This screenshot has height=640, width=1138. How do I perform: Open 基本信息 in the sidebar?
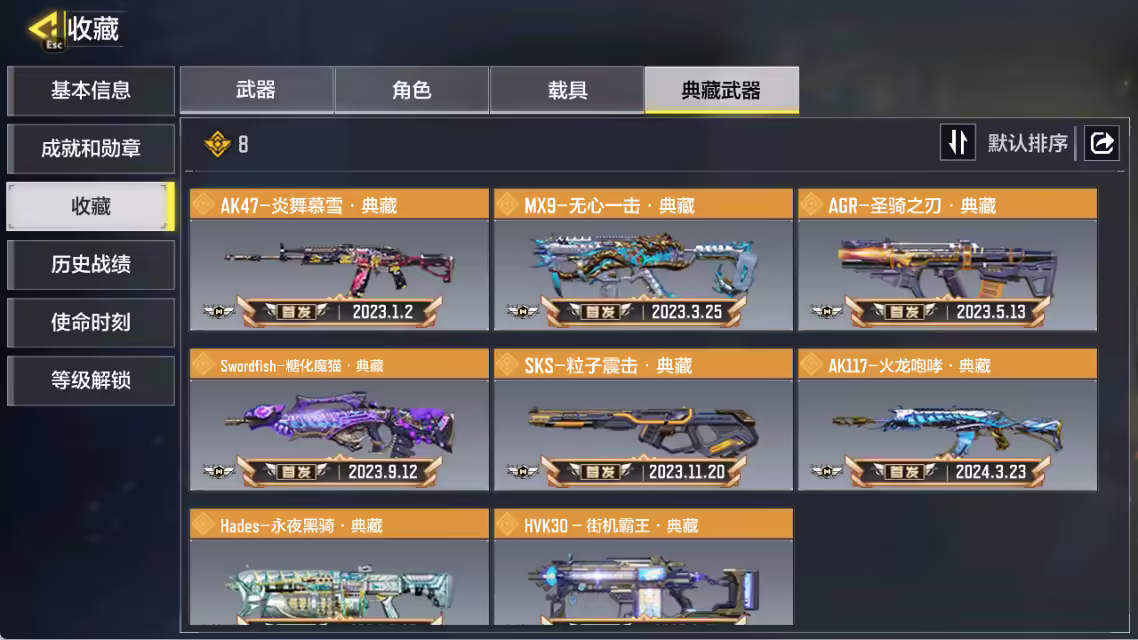[x=91, y=91]
